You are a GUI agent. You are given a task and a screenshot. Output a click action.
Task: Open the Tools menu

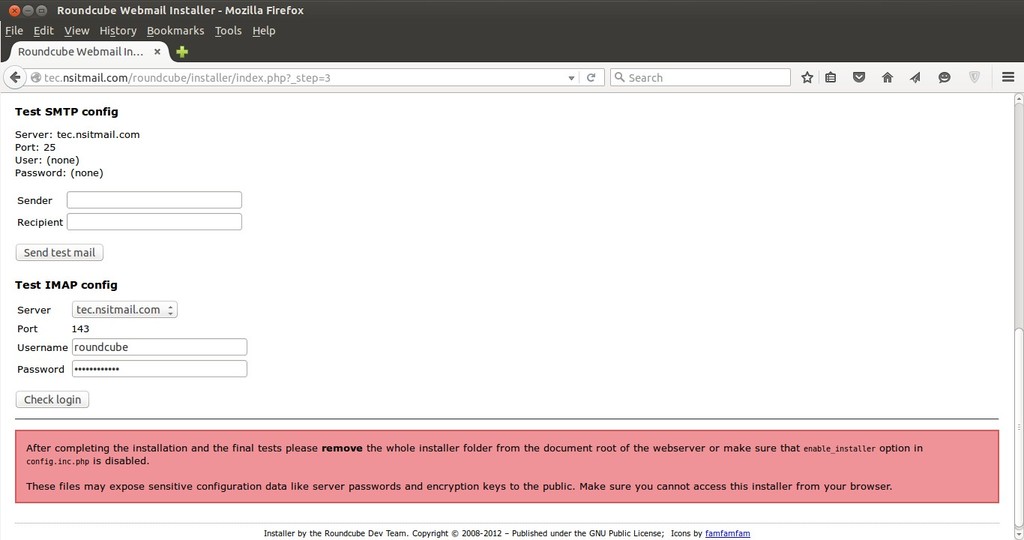click(228, 31)
